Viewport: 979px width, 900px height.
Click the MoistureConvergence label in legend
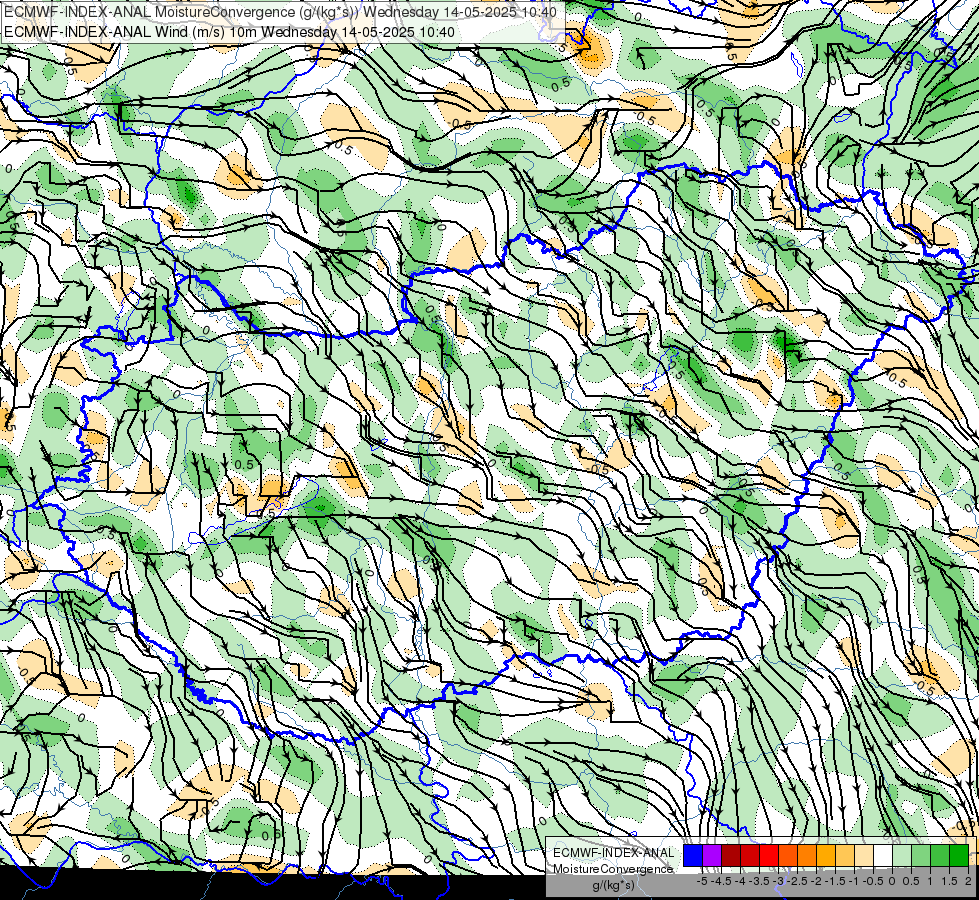[614, 869]
